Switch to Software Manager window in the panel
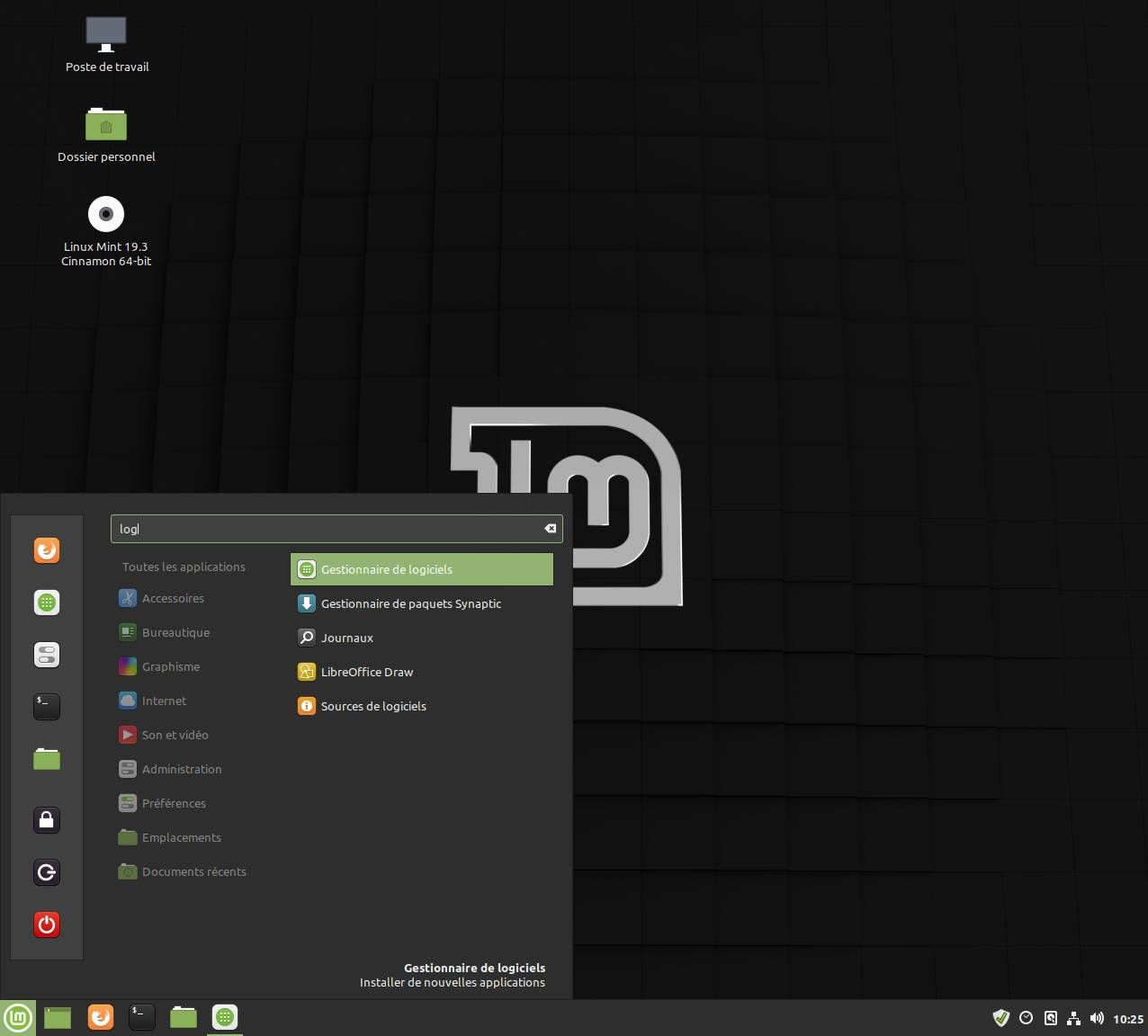 click(x=225, y=1017)
